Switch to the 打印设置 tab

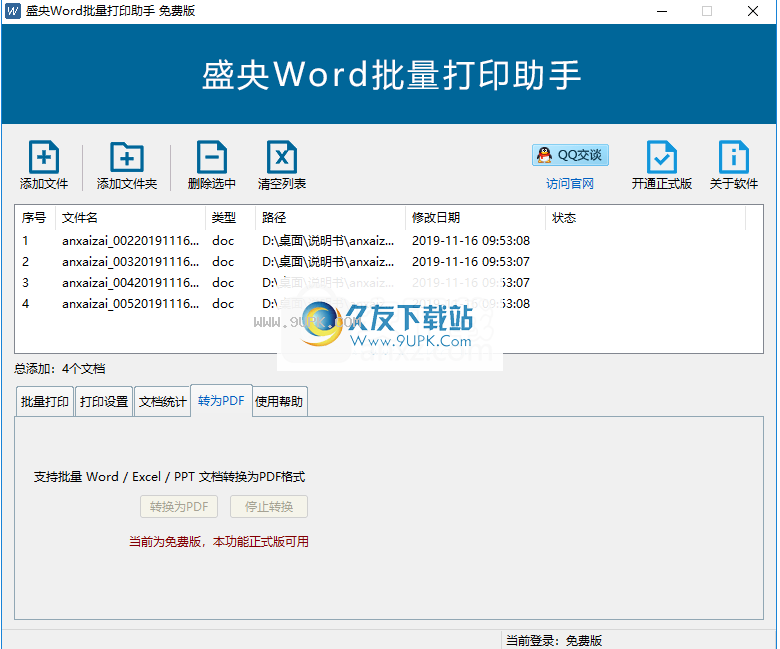(x=104, y=401)
